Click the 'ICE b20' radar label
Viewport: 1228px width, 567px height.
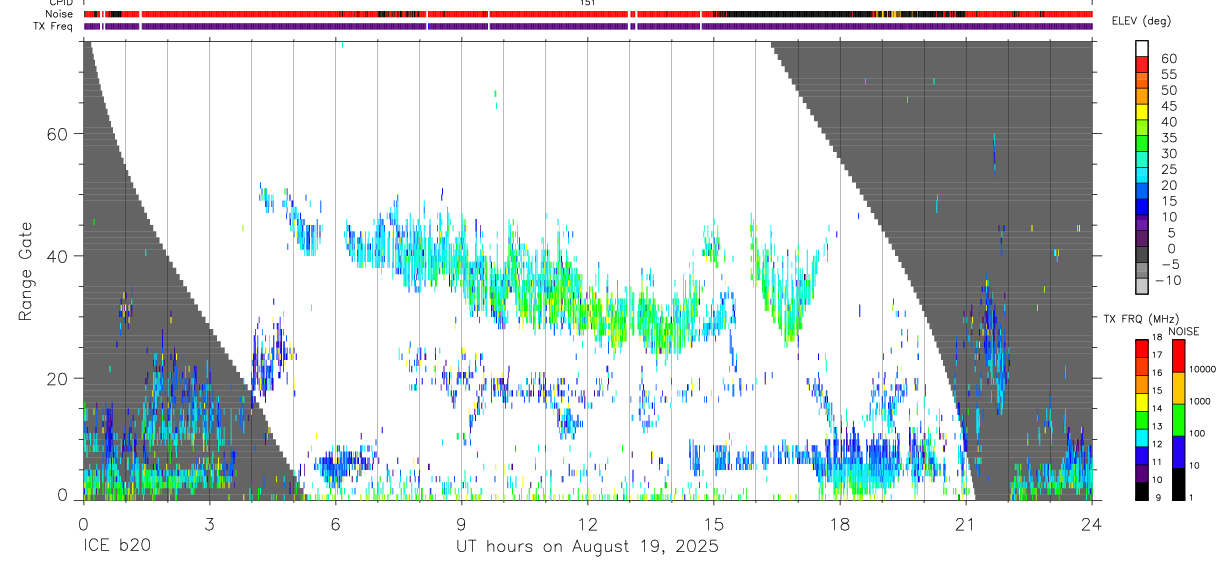(x=116, y=547)
